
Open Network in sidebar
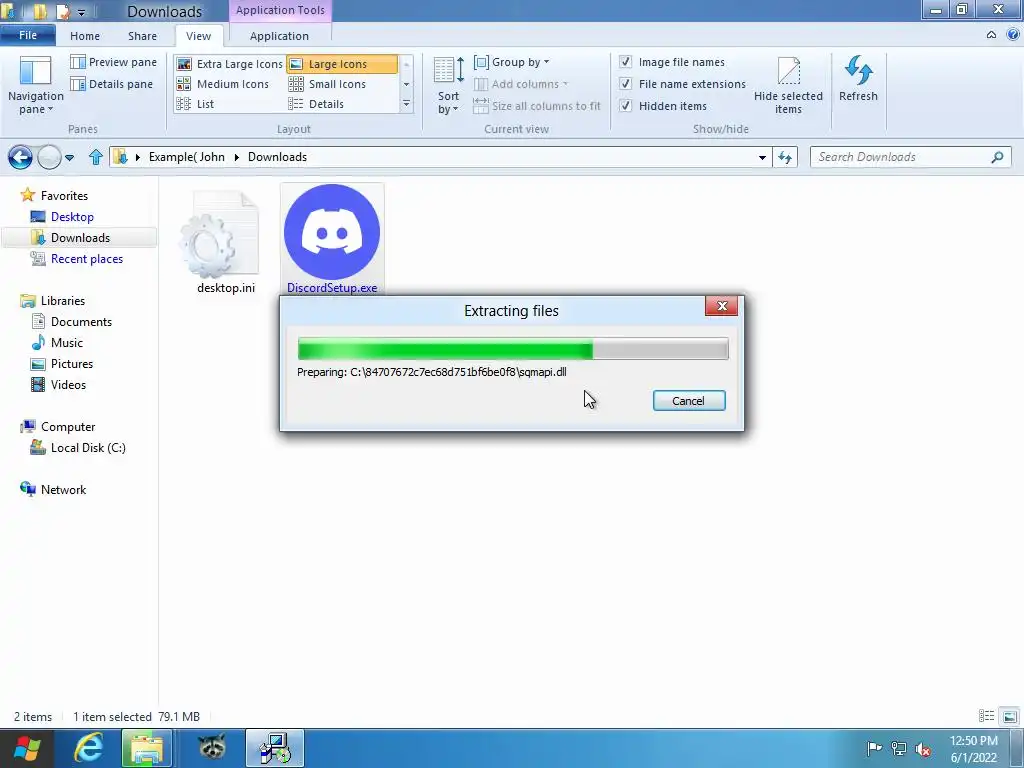(x=63, y=490)
